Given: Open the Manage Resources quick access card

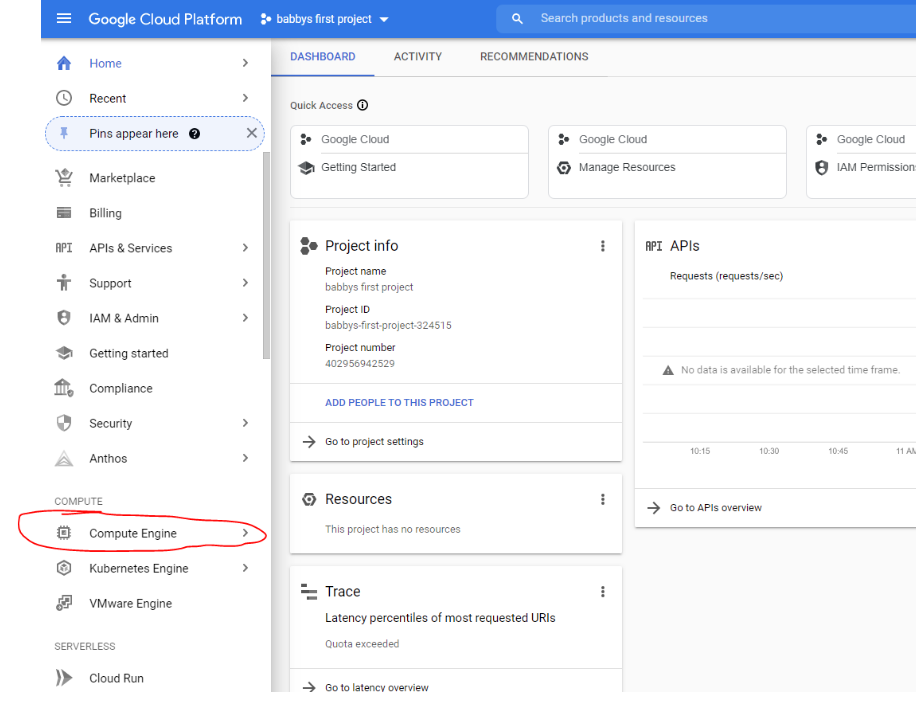Looking at the screenshot, I should (667, 162).
